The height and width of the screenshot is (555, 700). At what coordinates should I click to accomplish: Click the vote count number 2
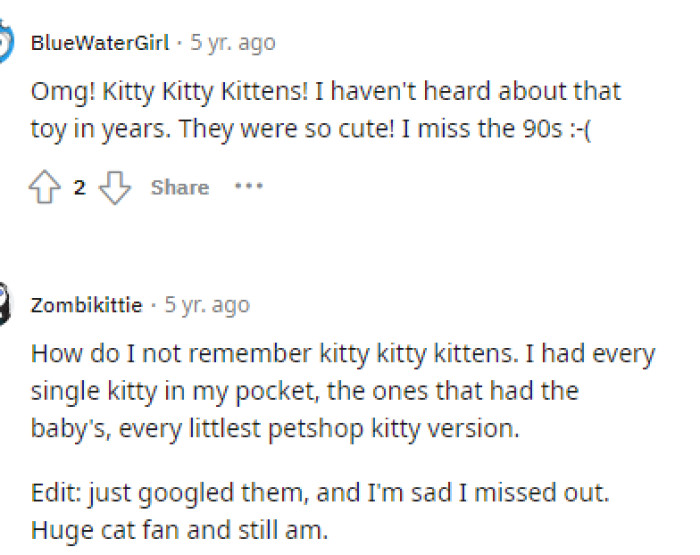(x=80, y=188)
